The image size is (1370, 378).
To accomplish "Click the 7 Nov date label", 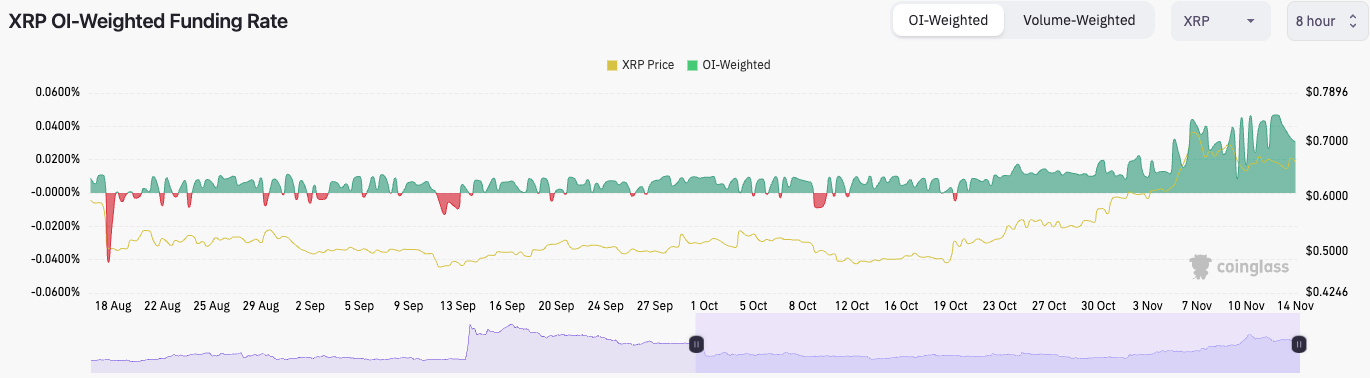I will pyautogui.click(x=1196, y=306).
